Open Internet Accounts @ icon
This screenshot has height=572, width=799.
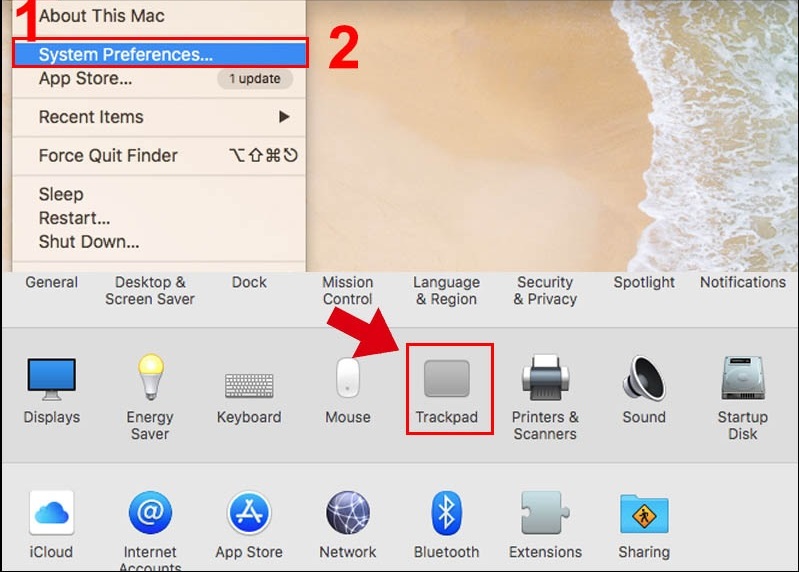click(150, 512)
